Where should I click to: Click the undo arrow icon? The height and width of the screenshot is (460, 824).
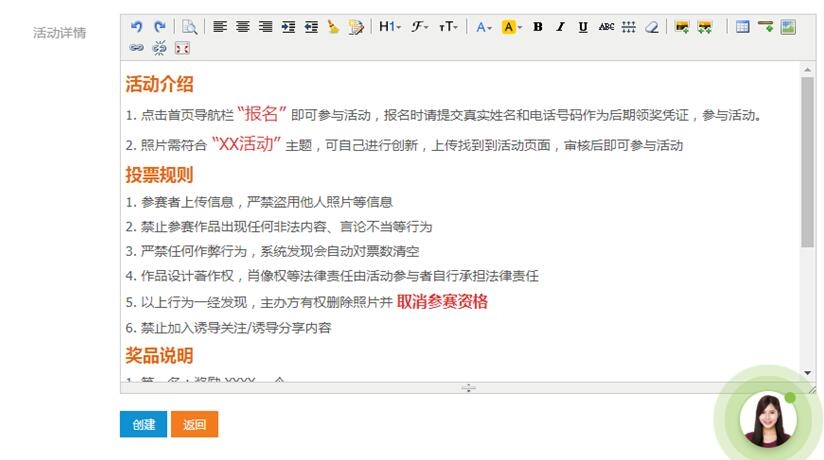click(x=137, y=27)
